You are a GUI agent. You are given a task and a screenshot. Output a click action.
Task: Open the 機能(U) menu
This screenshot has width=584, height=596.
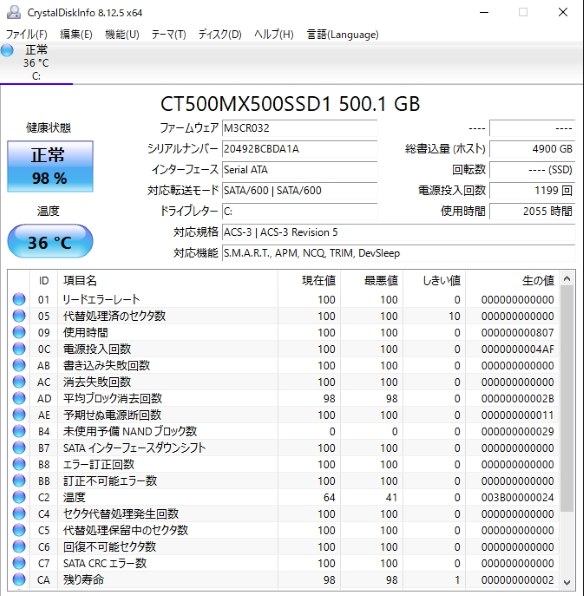[122, 34]
